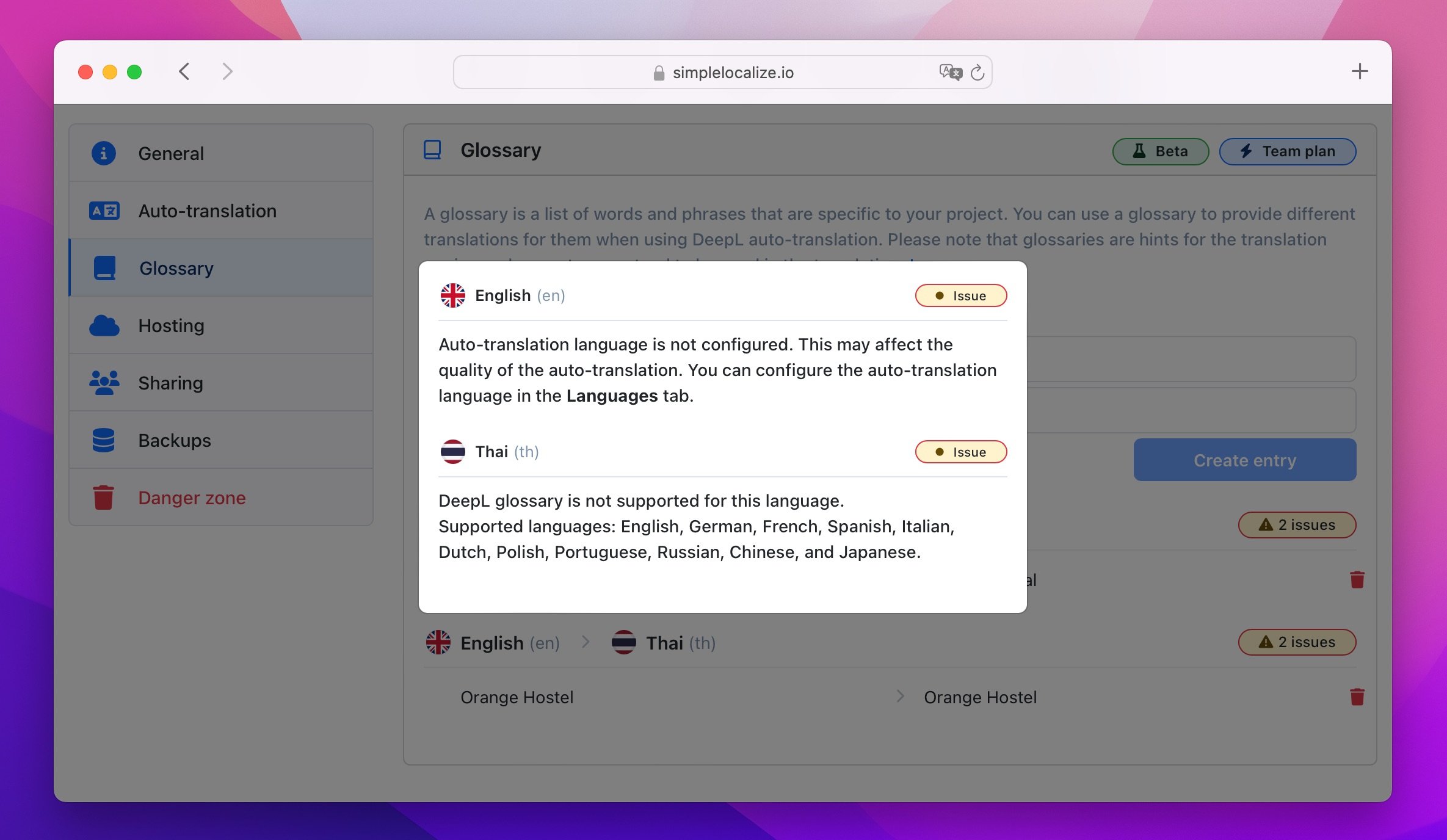The width and height of the screenshot is (1447, 840).
Task: Delete the Orange Hostel glossary entry
Action: (x=1357, y=697)
